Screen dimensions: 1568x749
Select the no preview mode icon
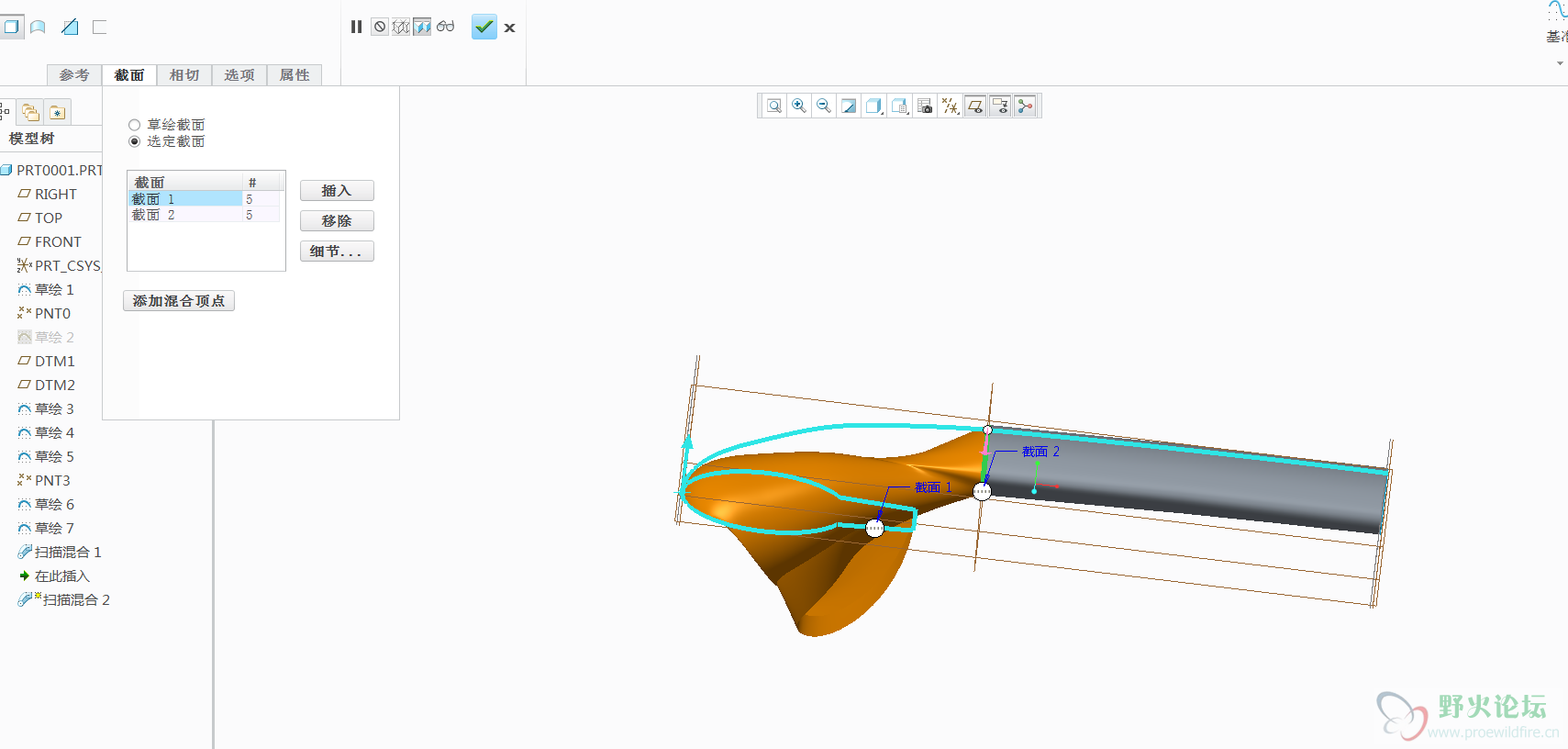(x=380, y=27)
